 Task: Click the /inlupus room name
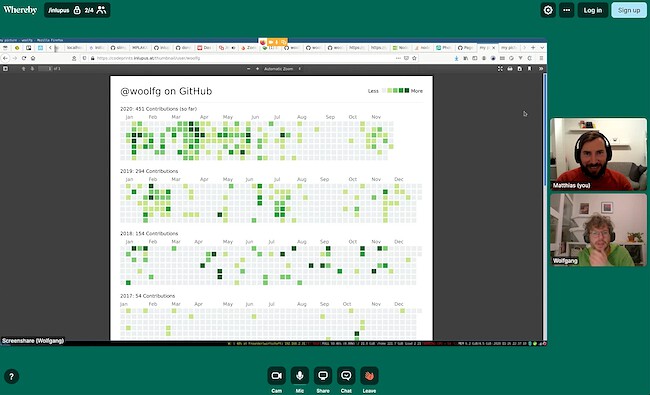click(58, 10)
